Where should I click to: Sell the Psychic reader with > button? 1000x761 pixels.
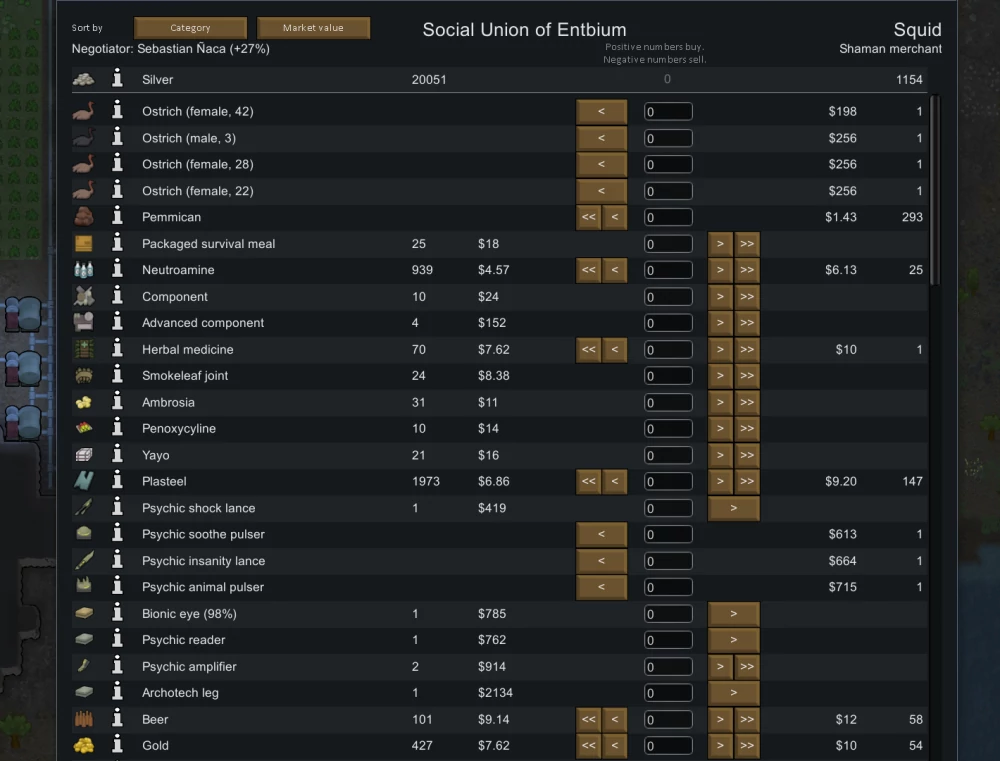[733, 640]
